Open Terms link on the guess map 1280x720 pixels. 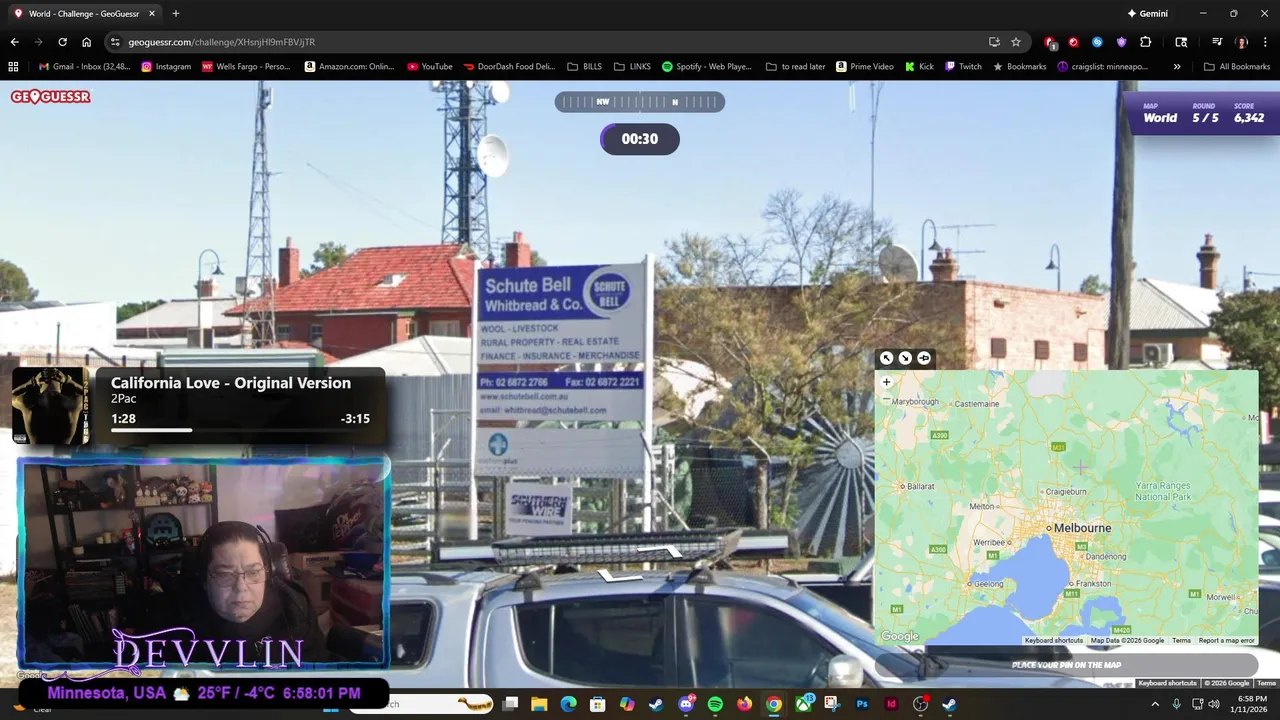tap(1181, 640)
